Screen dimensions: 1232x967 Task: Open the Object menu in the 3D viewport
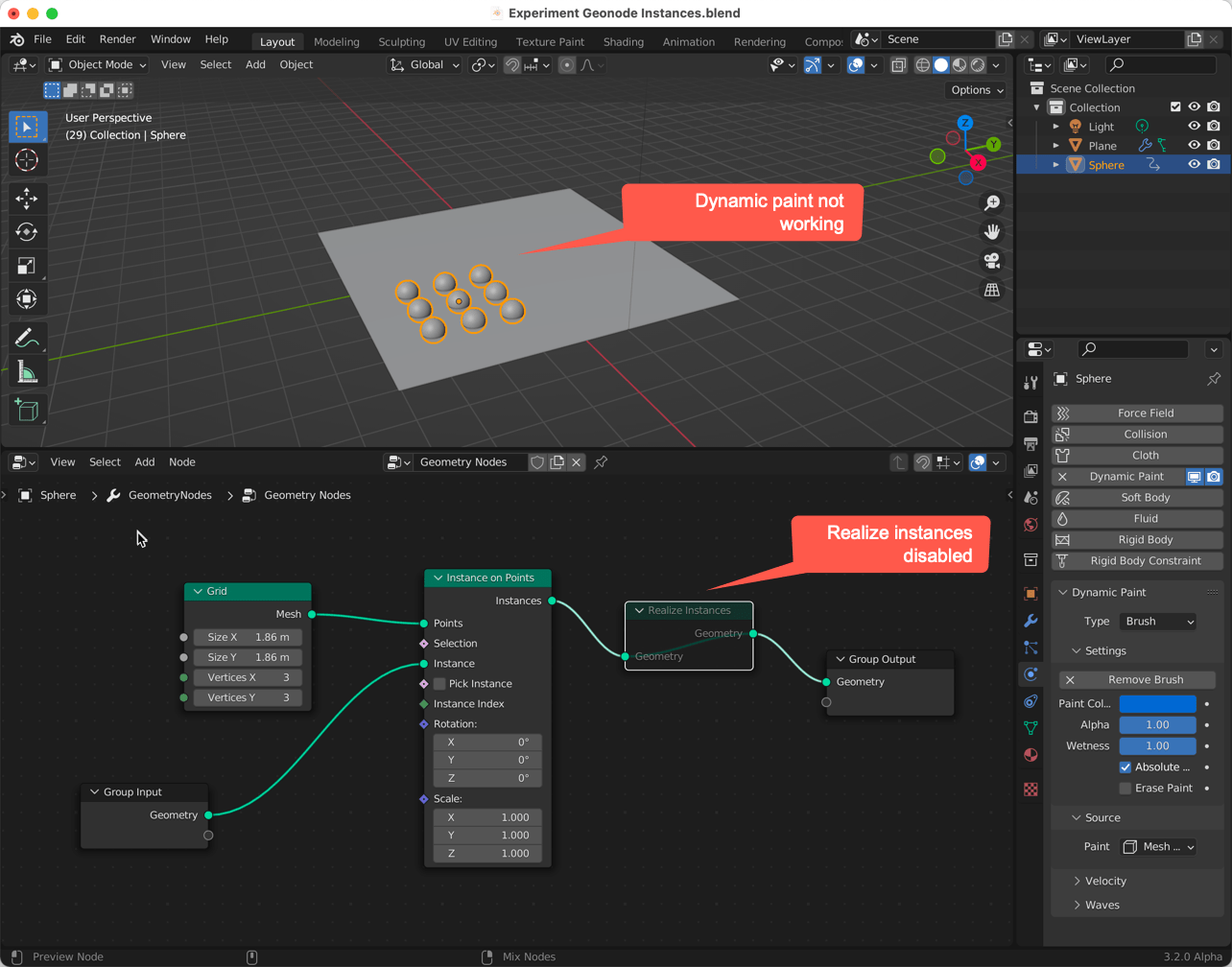[x=296, y=64]
